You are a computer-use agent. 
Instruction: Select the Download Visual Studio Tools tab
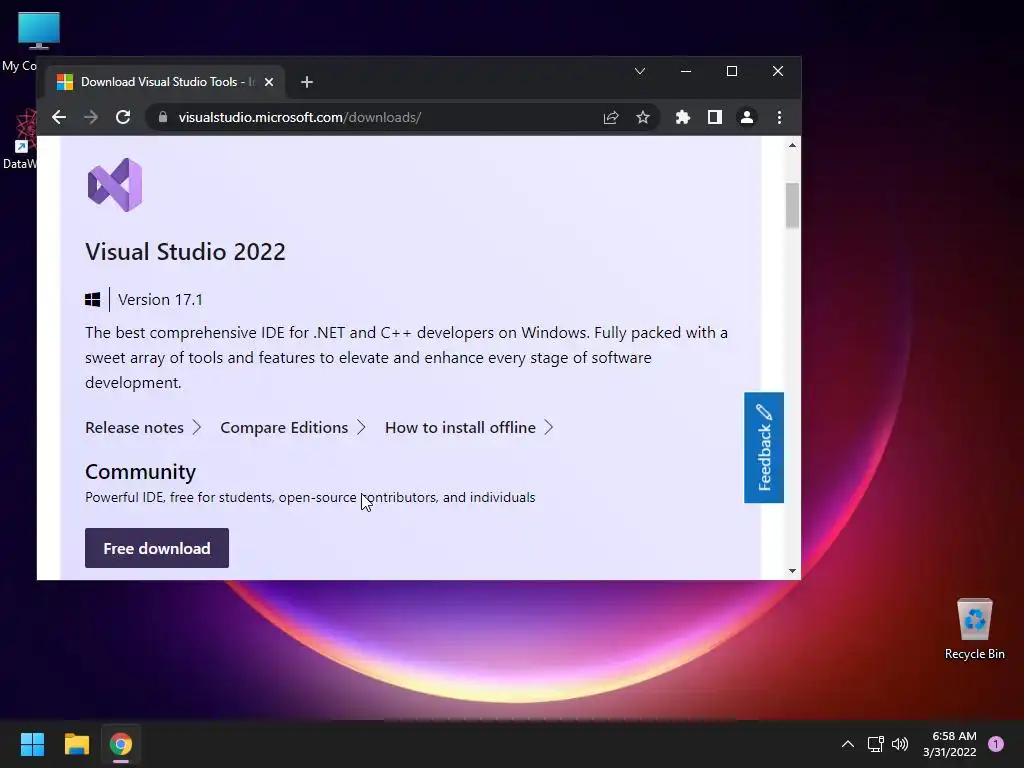click(167, 82)
